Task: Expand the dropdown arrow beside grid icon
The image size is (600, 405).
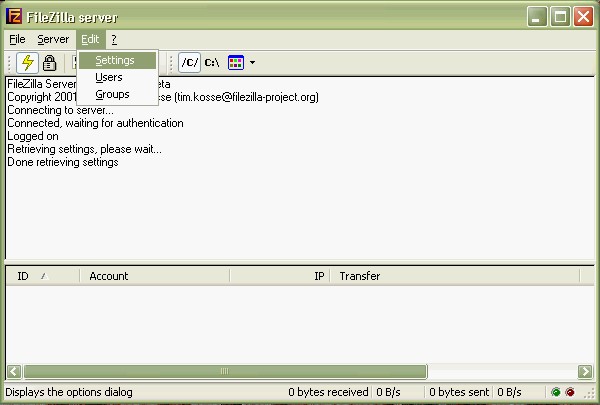Action: point(252,62)
